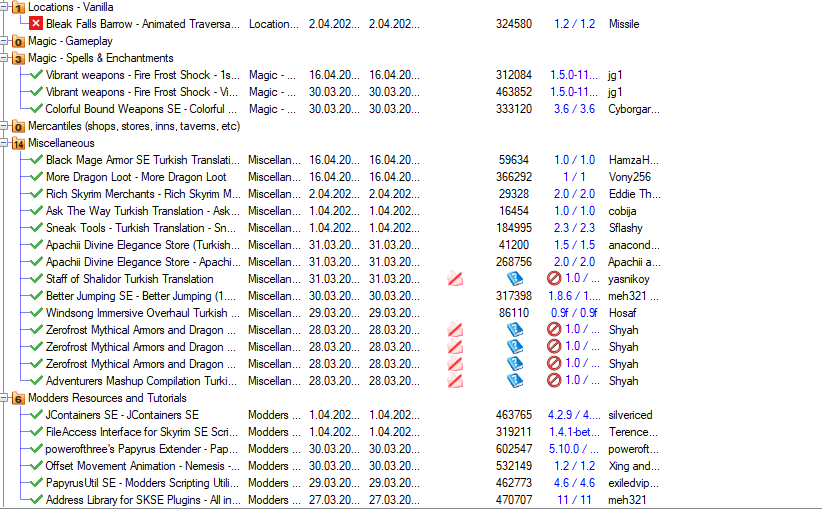
Task: Click Nexus ID 366292
Action: (514, 177)
